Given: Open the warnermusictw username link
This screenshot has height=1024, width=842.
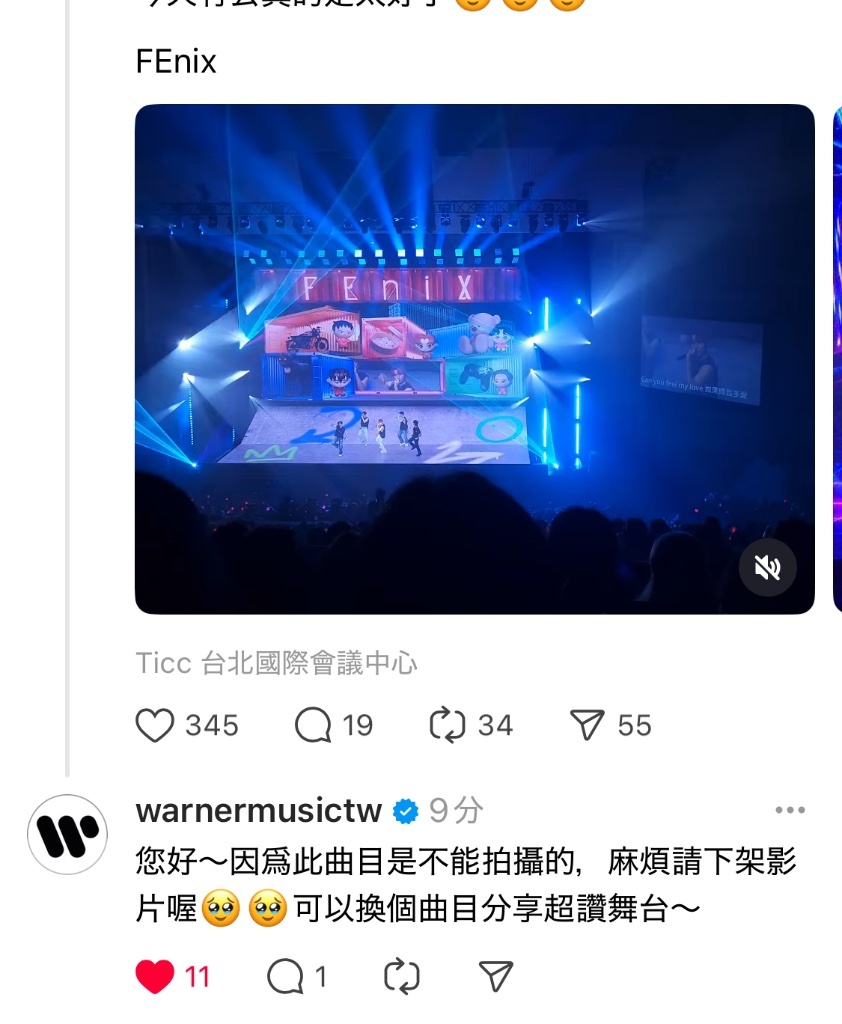Looking at the screenshot, I should (x=259, y=810).
